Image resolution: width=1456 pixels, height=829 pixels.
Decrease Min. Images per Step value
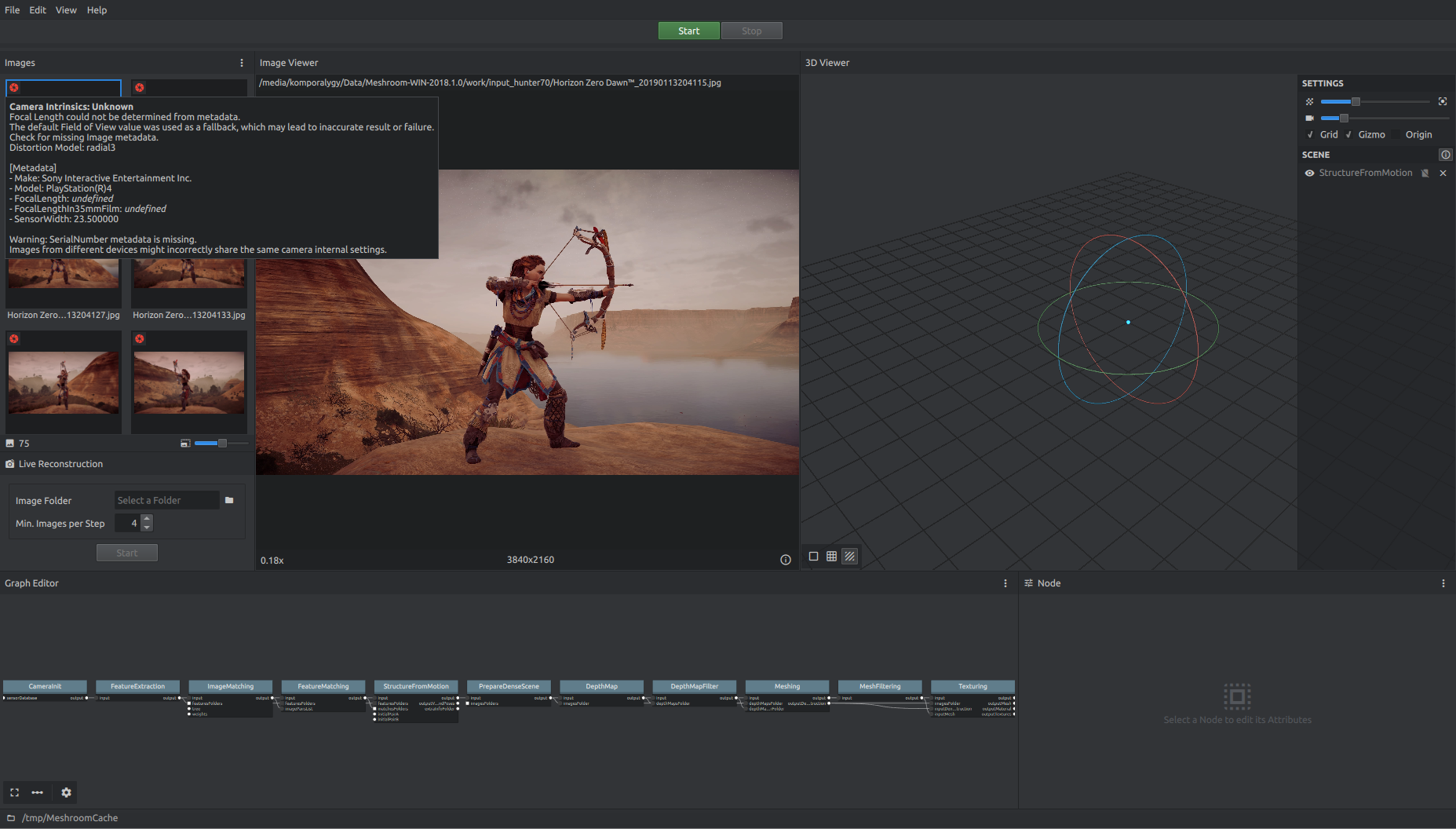[x=147, y=528]
